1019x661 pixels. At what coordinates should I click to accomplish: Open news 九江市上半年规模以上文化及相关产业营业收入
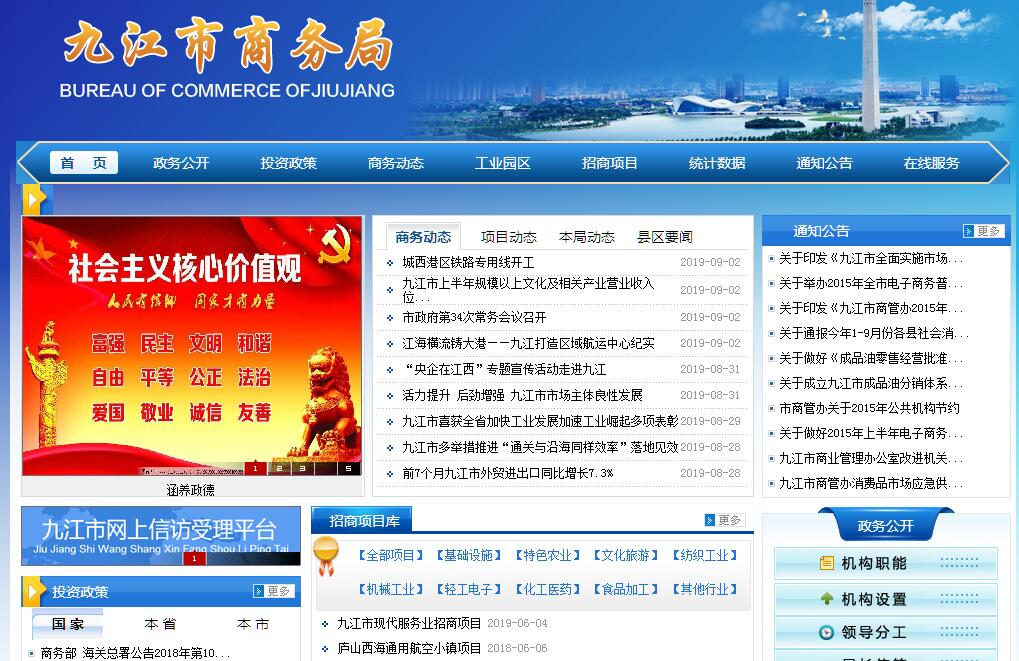528,290
